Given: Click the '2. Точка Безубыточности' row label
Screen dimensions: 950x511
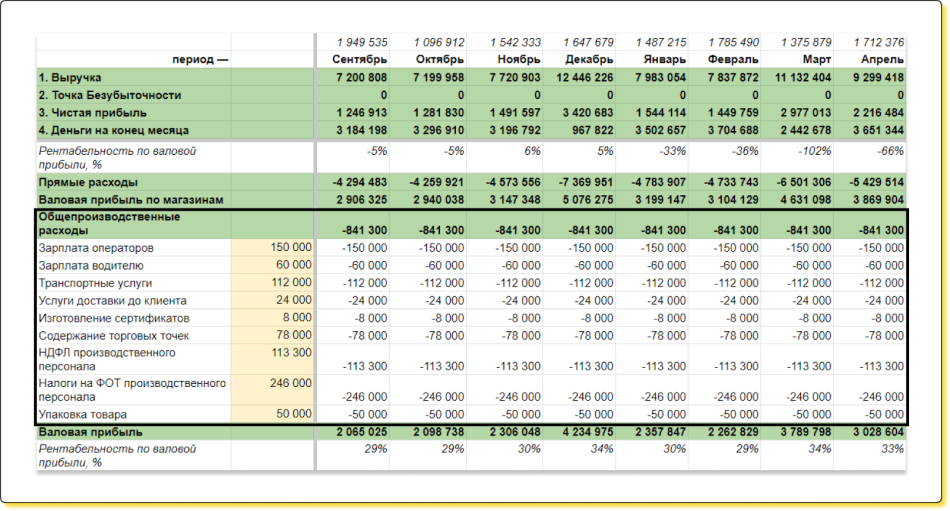Looking at the screenshot, I should 110,95.
